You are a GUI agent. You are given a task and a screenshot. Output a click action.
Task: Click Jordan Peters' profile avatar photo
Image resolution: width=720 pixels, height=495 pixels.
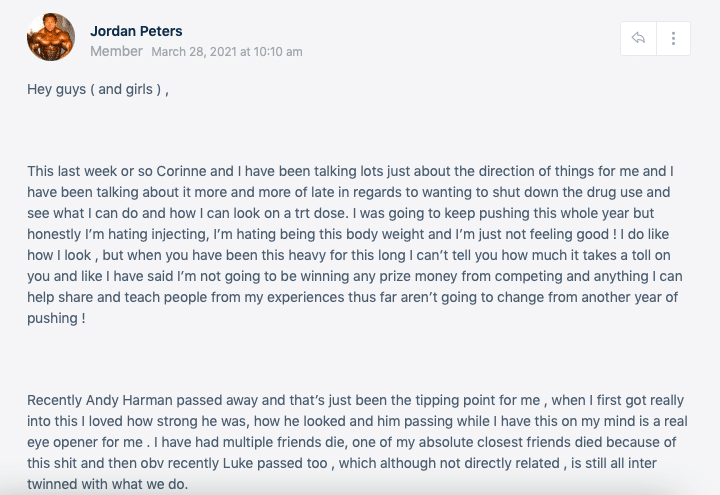click(50, 37)
